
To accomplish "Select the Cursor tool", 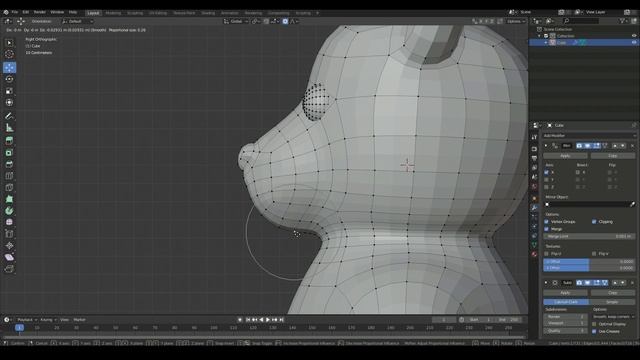I will point(9,54).
